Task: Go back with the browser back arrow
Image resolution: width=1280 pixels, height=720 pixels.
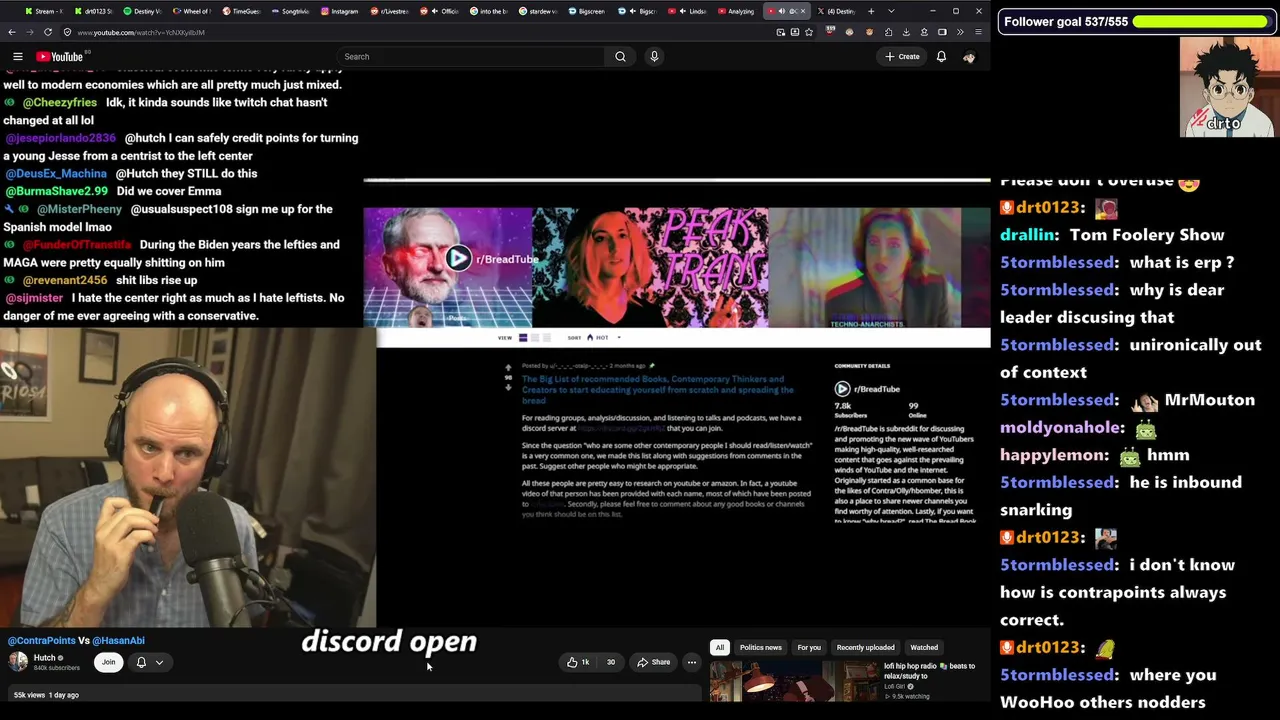Action: (x=12, y=32)
